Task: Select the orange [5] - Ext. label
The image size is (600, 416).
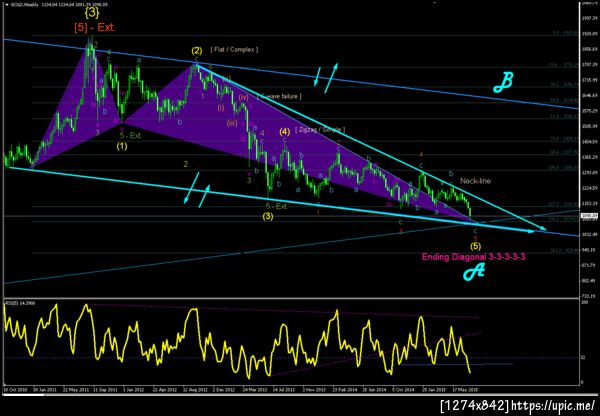Action: point(95,28)
